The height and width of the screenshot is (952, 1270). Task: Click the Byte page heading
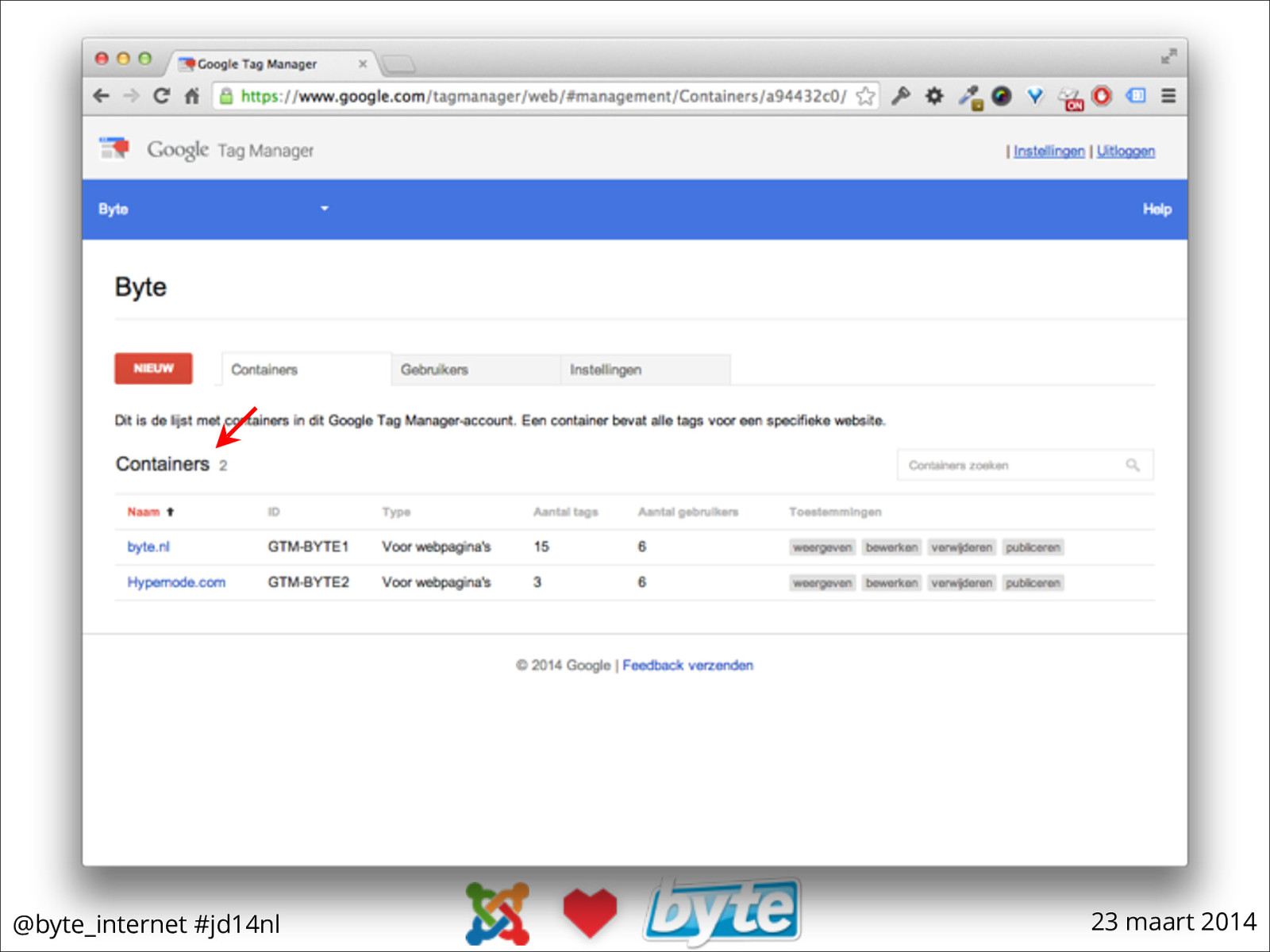pos(140,287)
